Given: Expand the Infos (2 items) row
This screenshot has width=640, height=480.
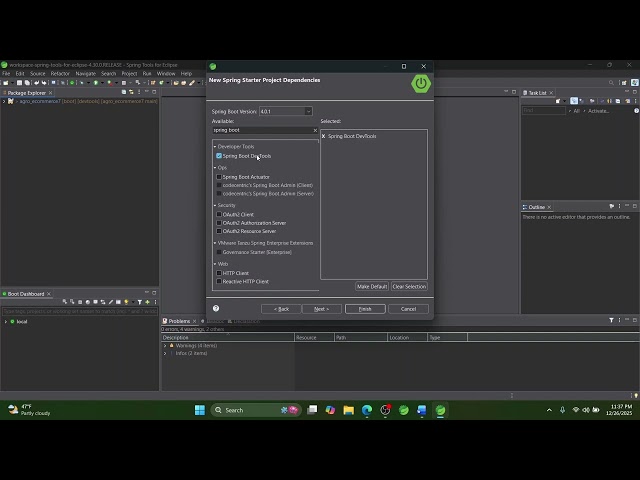Looking at the screenshot, I should coord(165,353).
